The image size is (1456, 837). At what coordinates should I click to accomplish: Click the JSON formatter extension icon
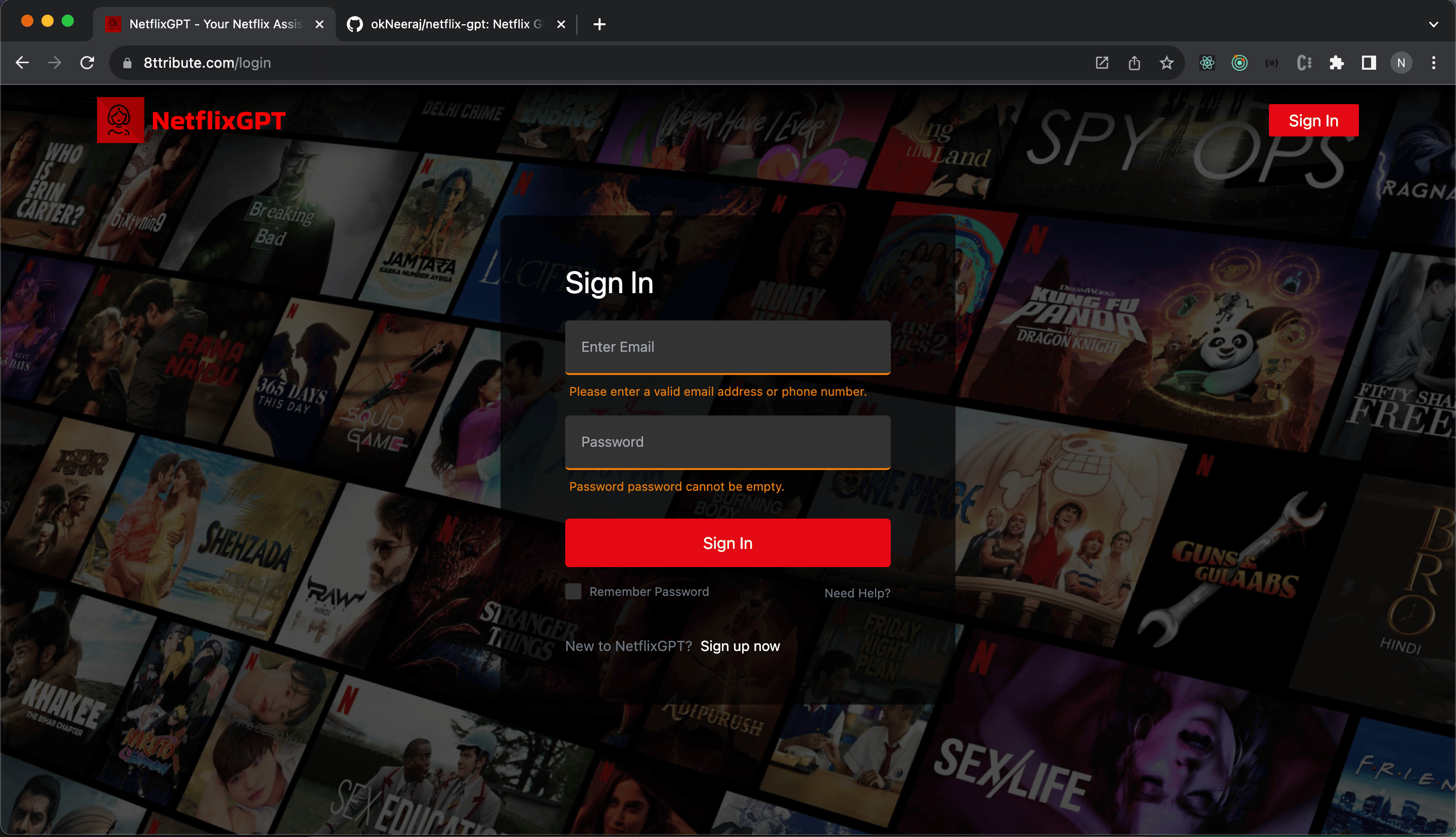pyautogui.click(x=1271, y=63)
